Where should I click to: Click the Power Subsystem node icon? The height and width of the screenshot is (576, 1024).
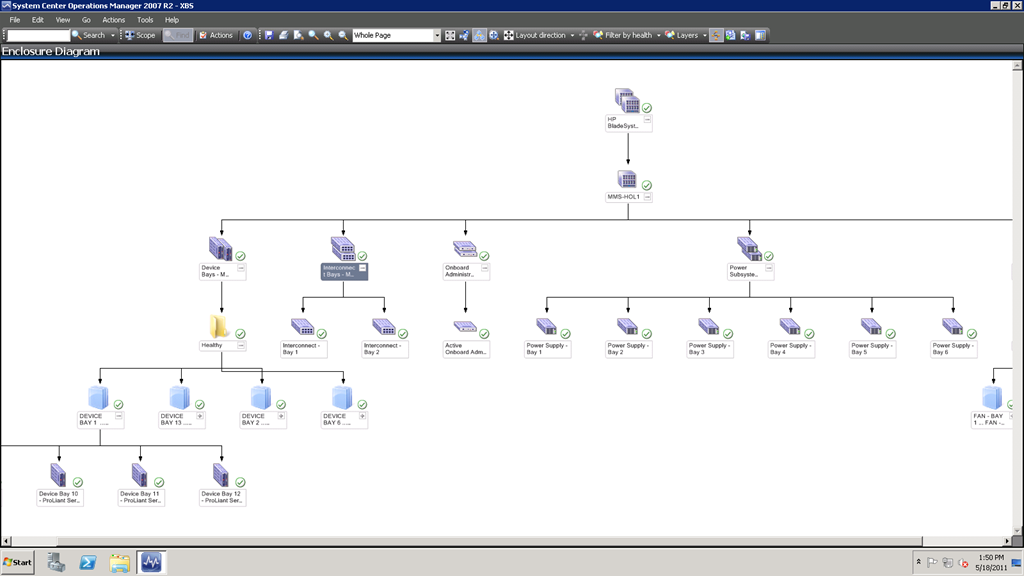pyautogui.click(x=748, y=249)
